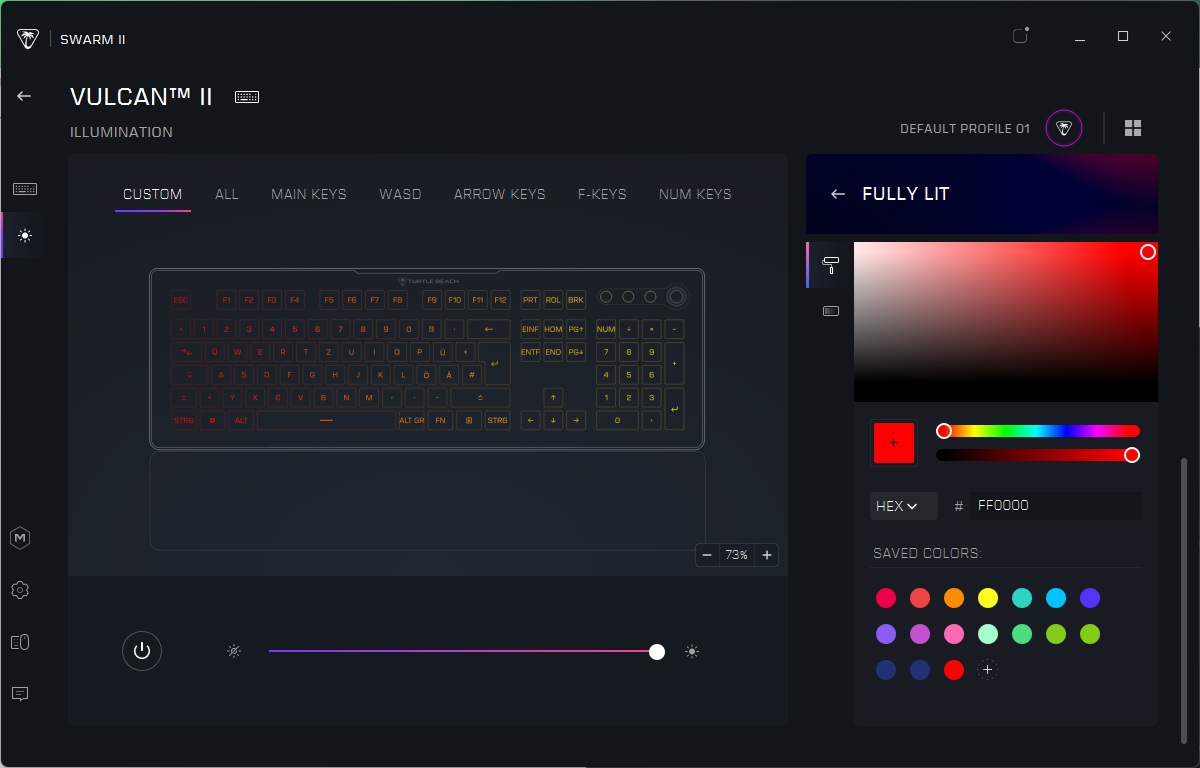Go back from Fully Lit panel

(x=838, y=194)
